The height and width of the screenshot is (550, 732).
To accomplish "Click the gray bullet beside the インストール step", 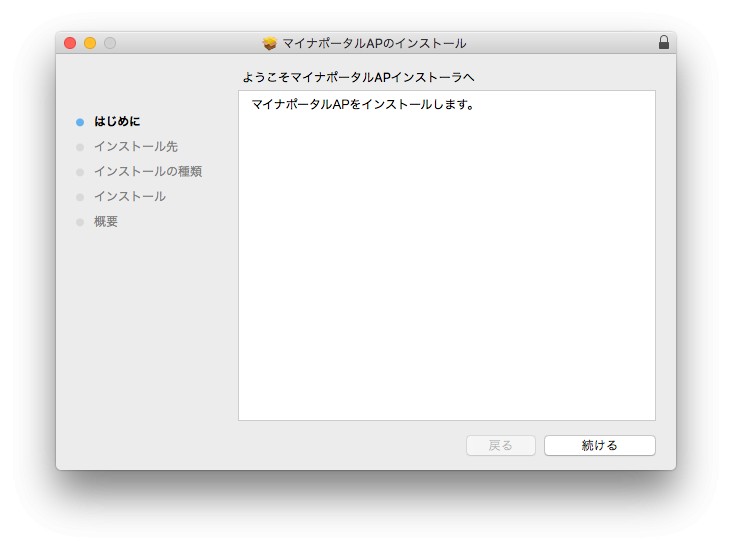I will click(x=80, y=197).
